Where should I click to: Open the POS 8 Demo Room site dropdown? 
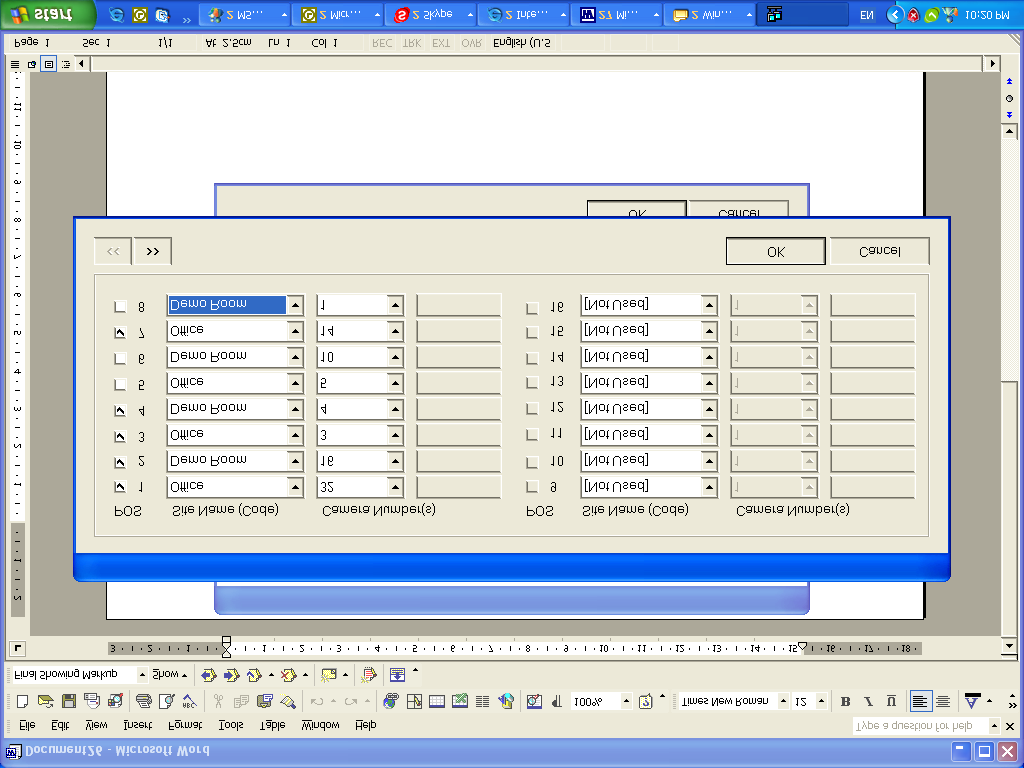[295, 305]
